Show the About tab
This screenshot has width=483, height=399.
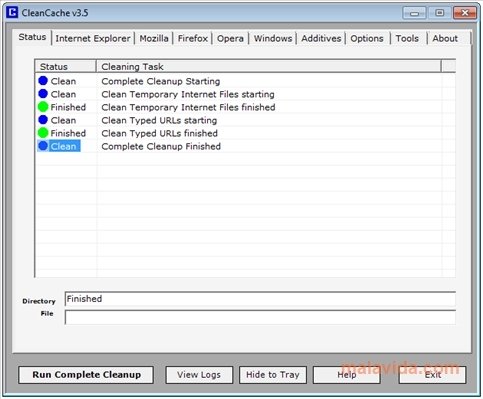(445, 38)
